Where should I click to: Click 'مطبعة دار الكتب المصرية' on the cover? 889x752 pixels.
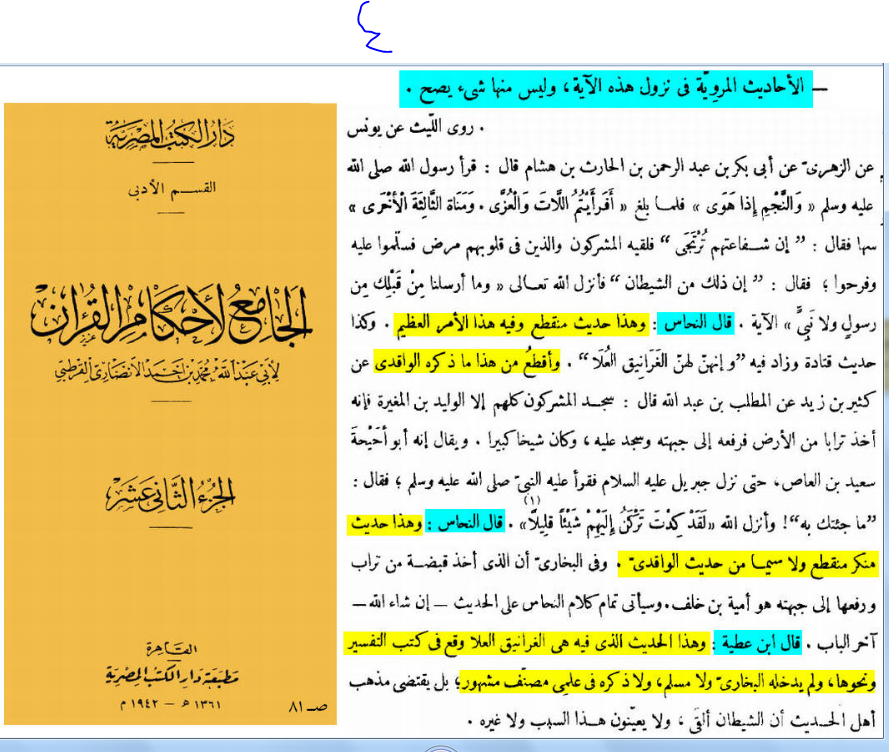coord(172,675)
